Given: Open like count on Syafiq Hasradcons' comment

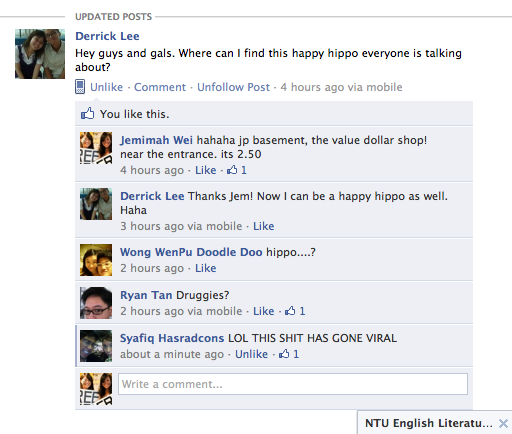Looking at the screenshot, I should pos(289,354).
